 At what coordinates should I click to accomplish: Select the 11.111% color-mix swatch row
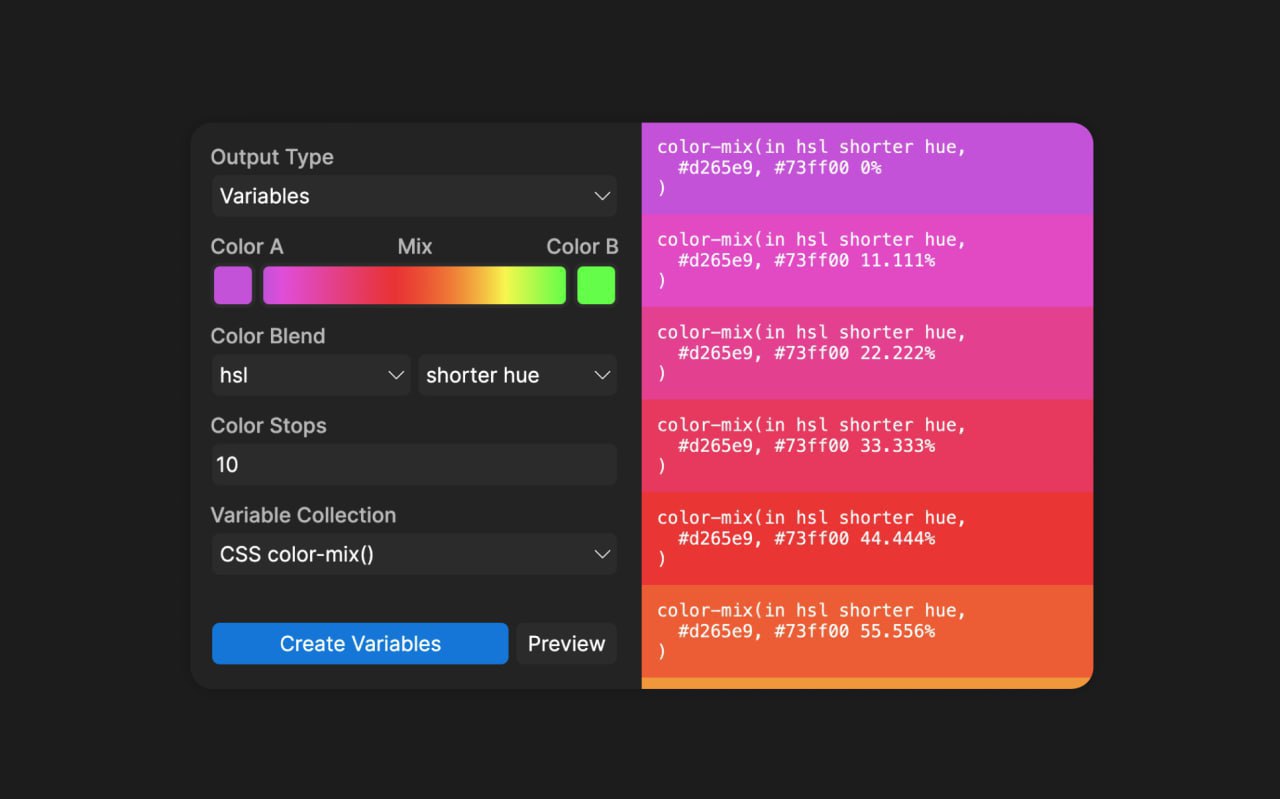tap(867, 260)
